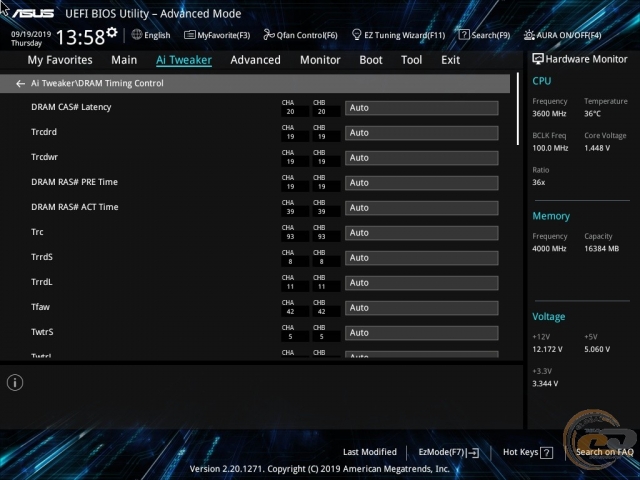Select the Trcdrd label
The image size is (640, 480).
pos(44,132)
